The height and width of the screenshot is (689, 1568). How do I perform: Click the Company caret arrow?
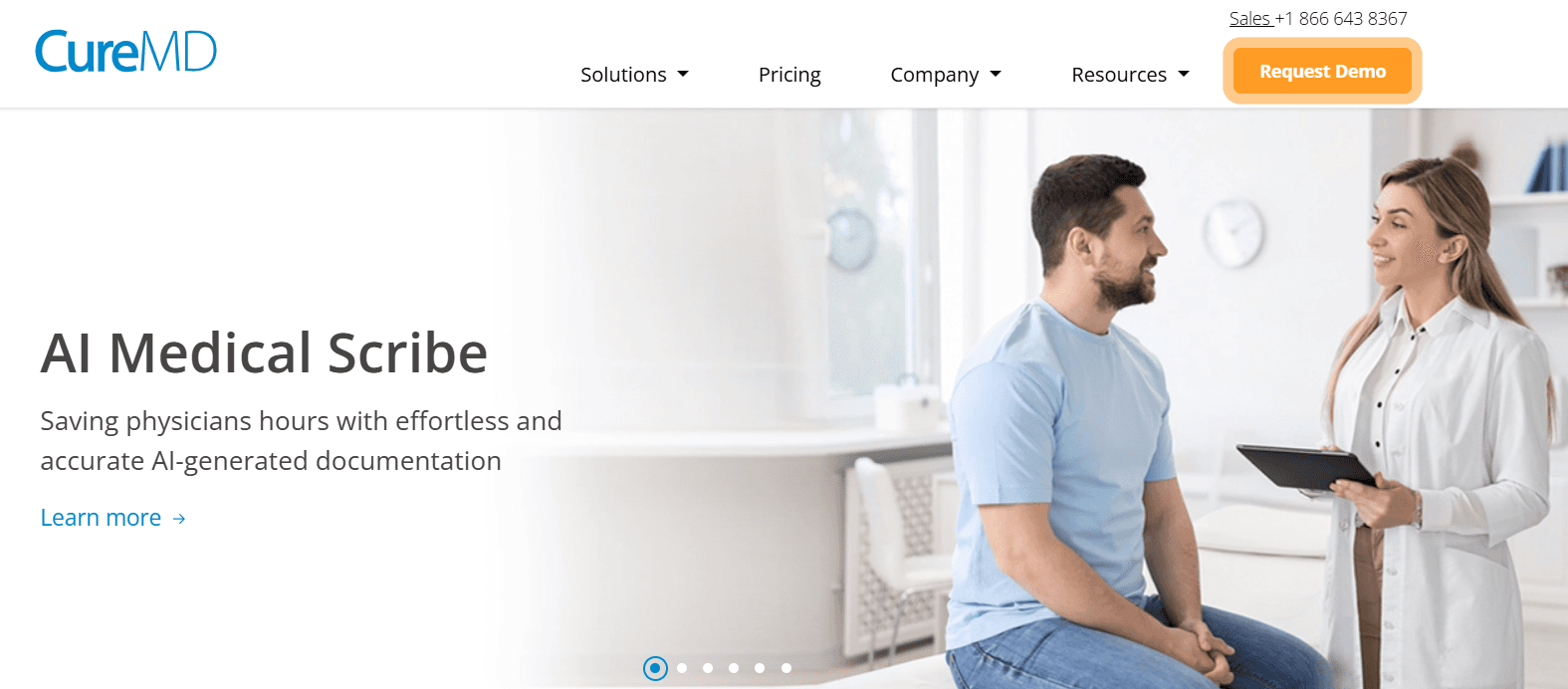996,75
